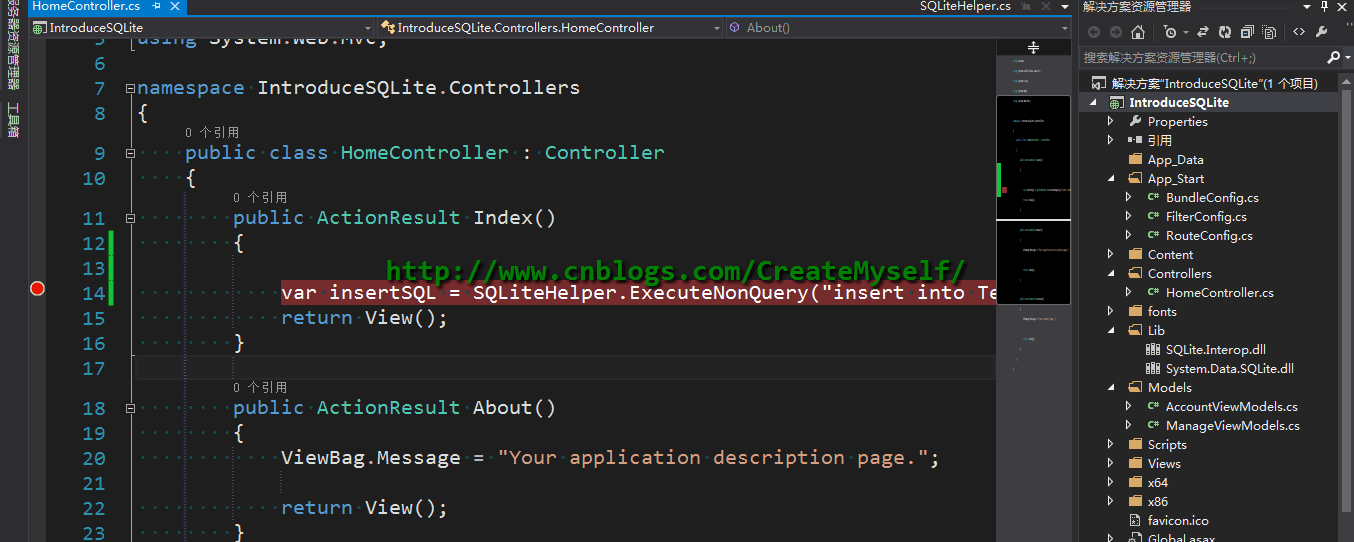
Task: Click the code minimap scrollbar
Action: 1033,298
